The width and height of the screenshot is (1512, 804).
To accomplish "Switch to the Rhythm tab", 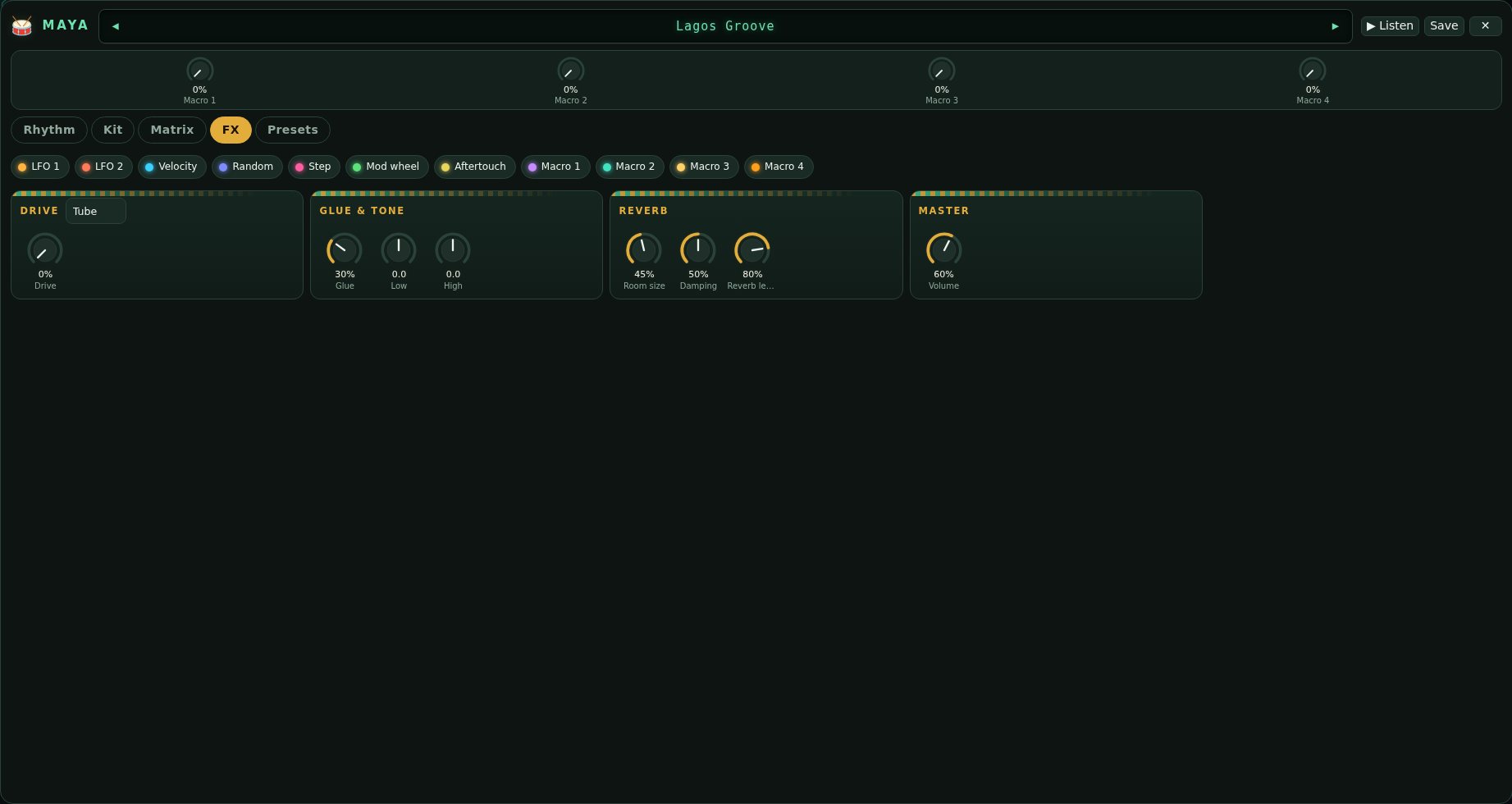I will tap(49, 130).
